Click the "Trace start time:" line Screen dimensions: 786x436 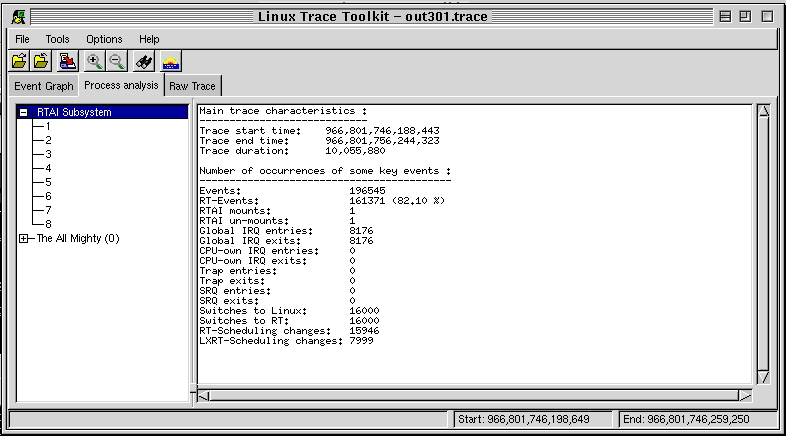319,131
